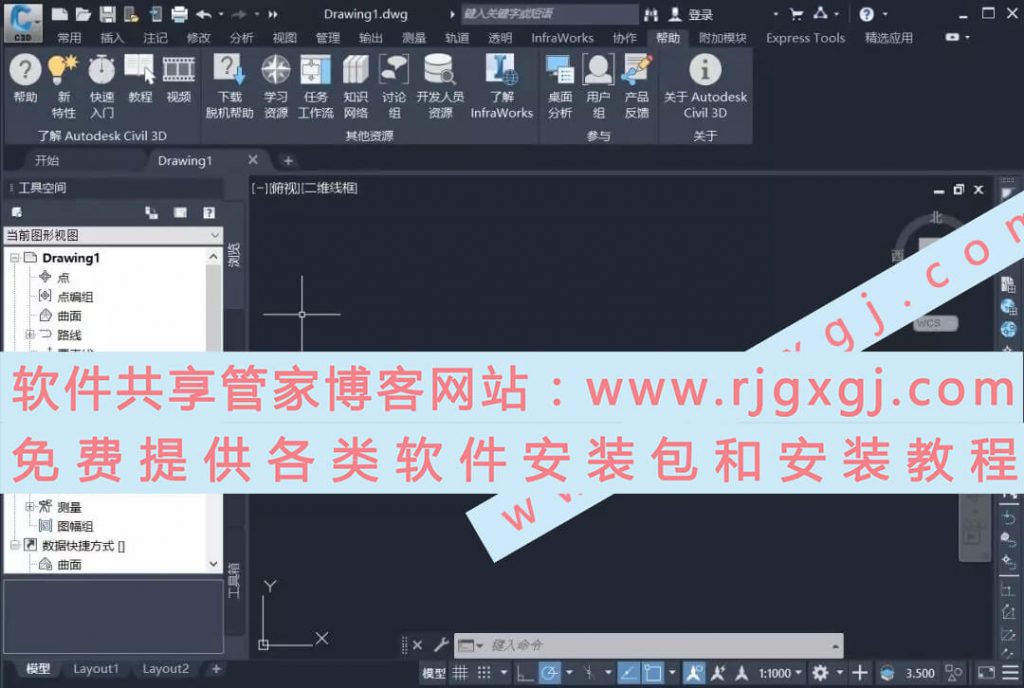The image size is (1024, 688).
Task: Click the search binoculars icon
Action: [650, 14]
